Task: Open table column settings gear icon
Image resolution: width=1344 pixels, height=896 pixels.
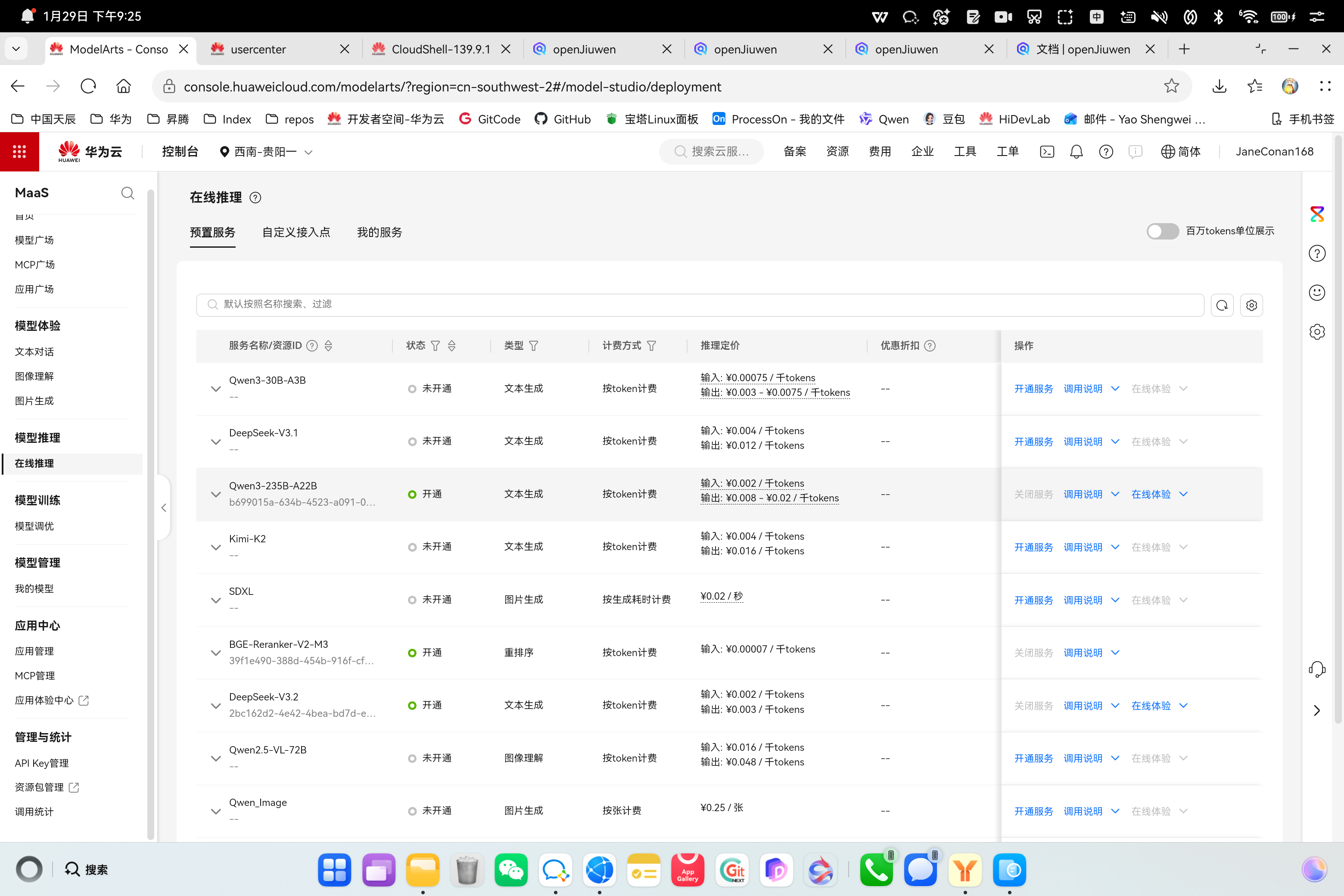Action: (x=1251, y=305)
